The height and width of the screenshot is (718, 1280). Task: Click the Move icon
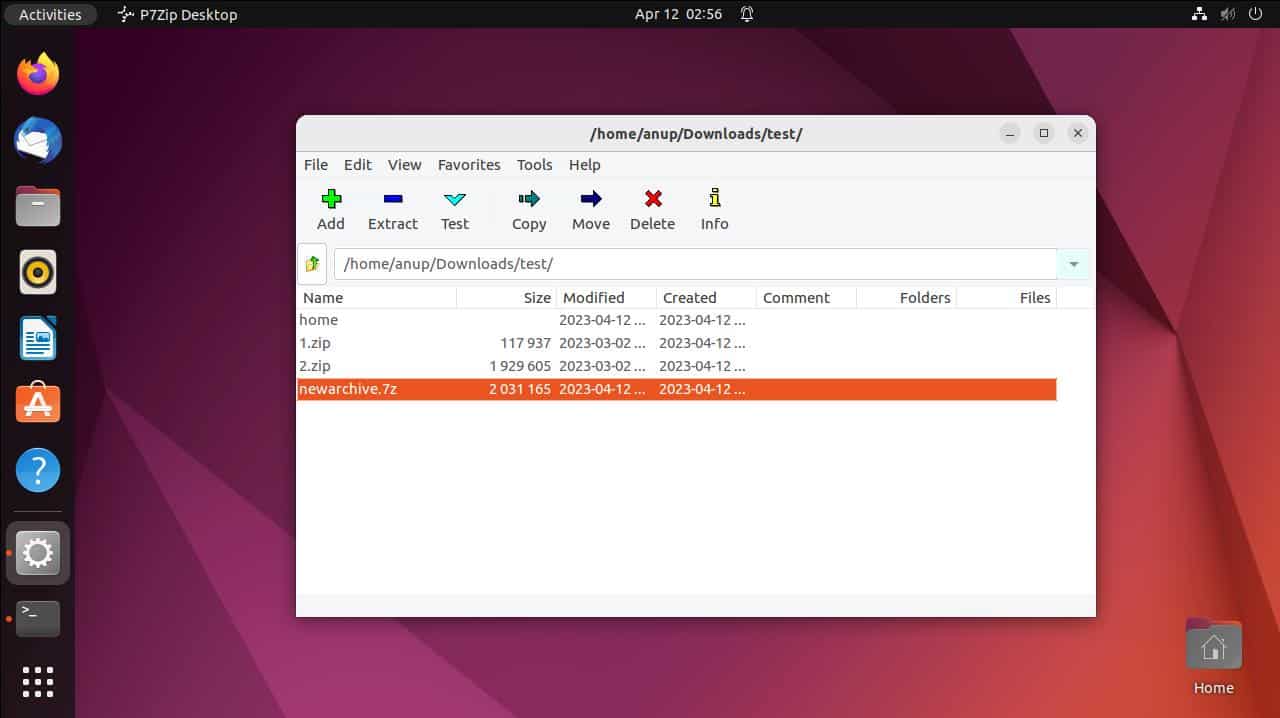coord(590,209)
